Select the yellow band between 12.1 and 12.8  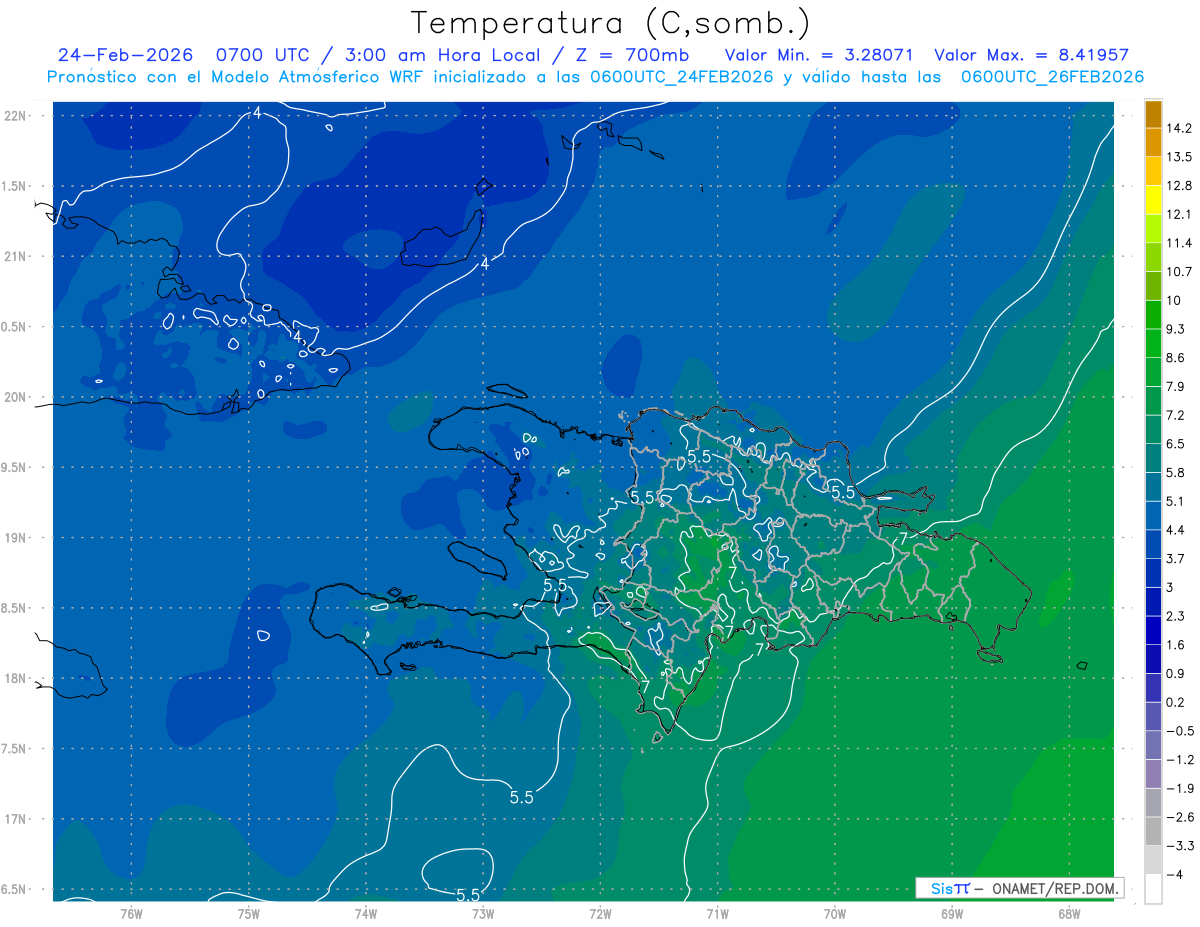(x=1153, y=200)
